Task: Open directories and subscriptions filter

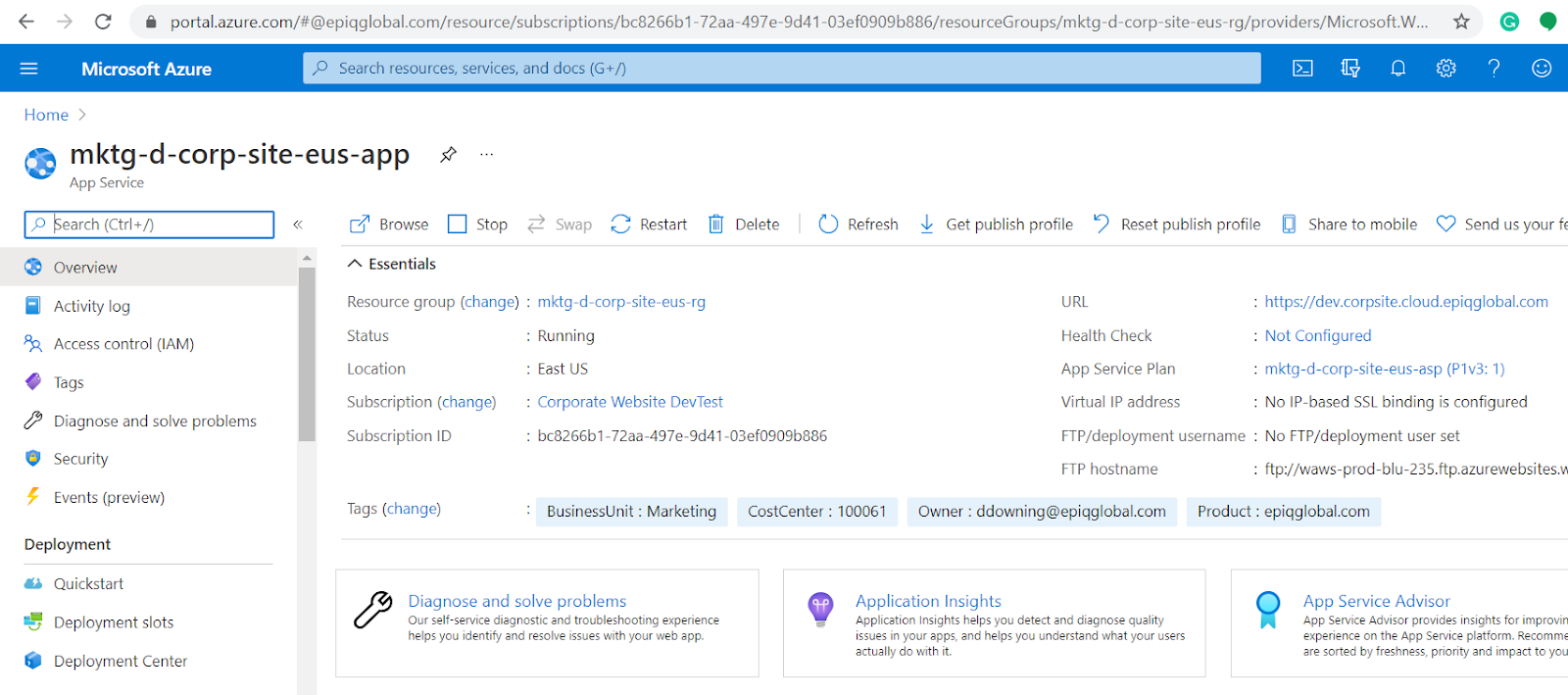Action: tap(1350, 69)
